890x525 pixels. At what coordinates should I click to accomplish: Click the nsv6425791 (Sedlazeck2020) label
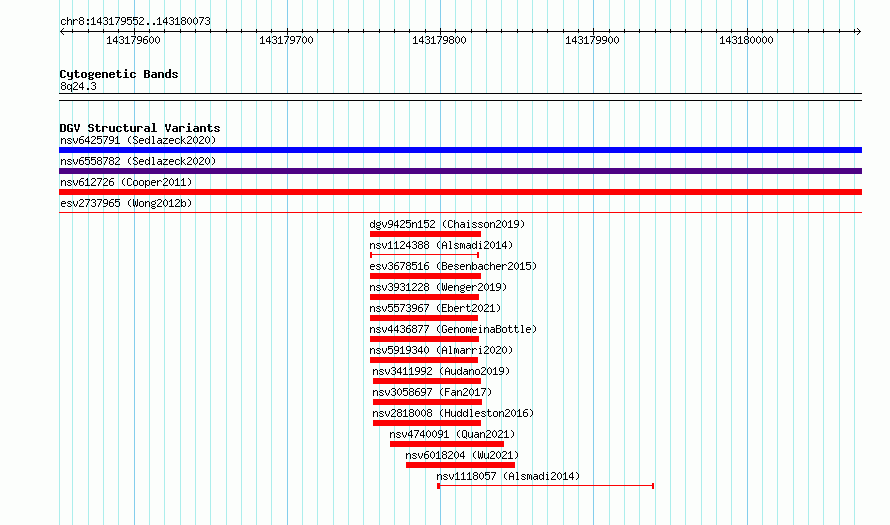coord(138,140)
